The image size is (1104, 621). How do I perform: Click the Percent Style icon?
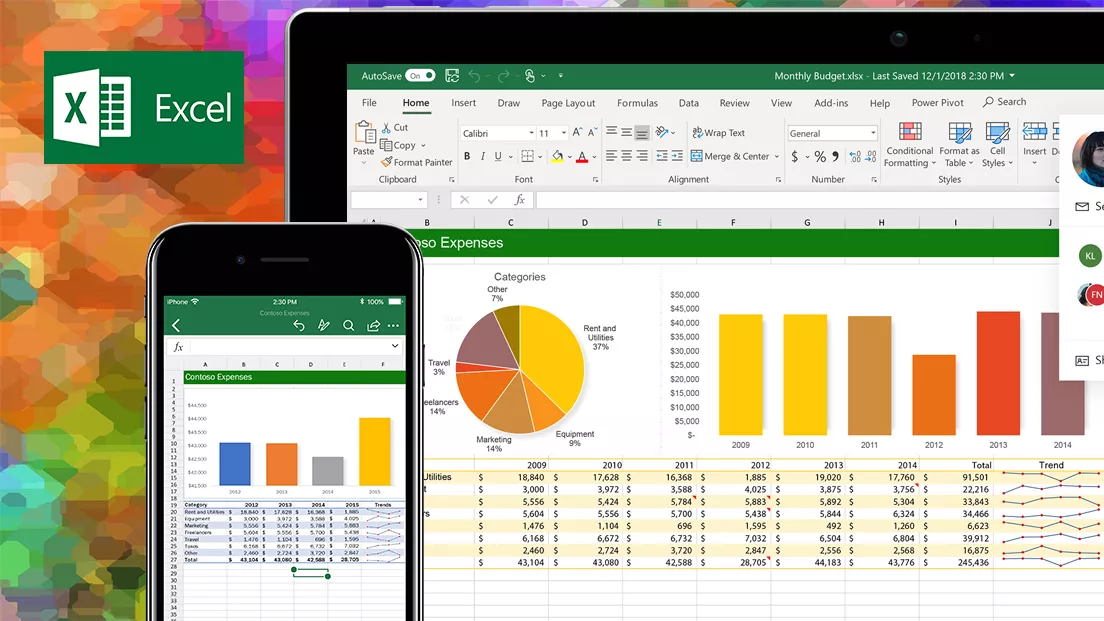coord(820,157)
